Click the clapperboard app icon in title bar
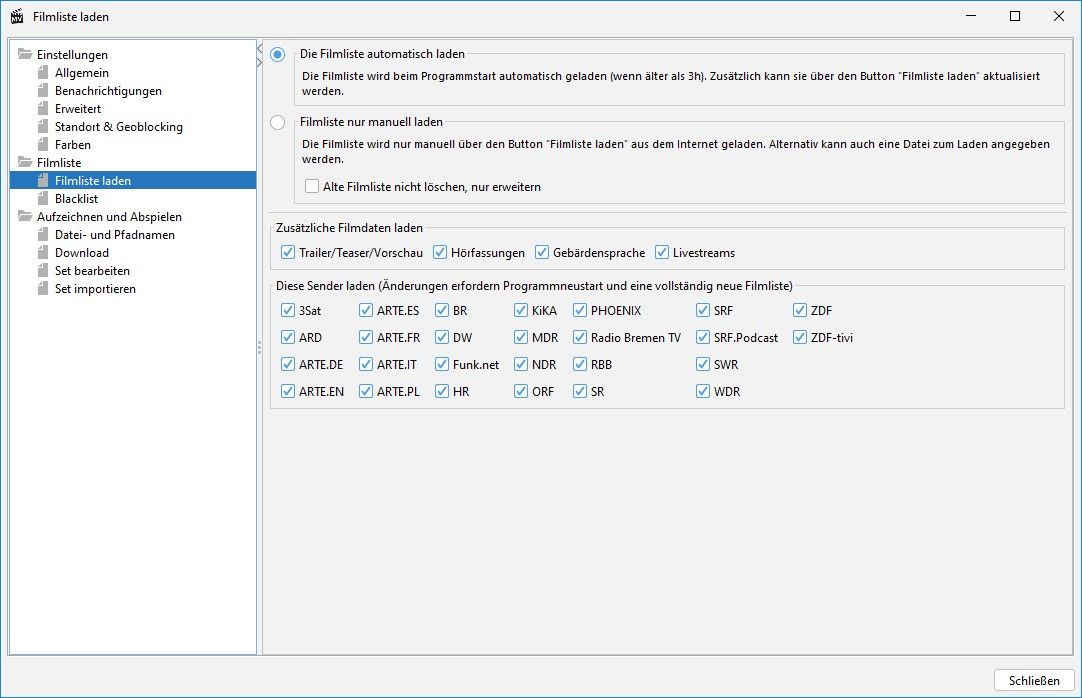This screenshot has width=1082, height=698. coord(16,16)
